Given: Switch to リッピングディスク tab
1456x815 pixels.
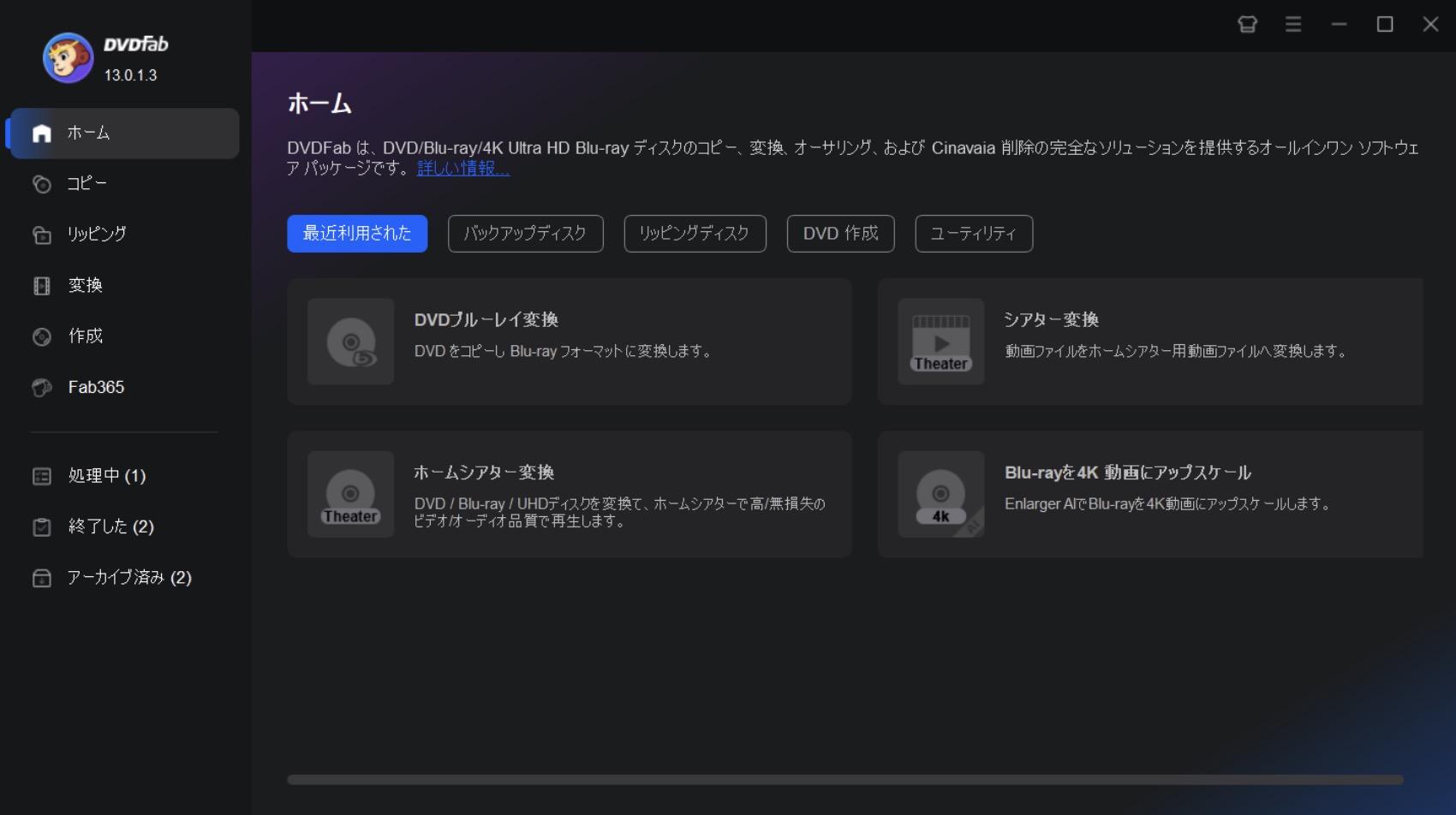Looking at the screenshot, I should tap(695, 234).
